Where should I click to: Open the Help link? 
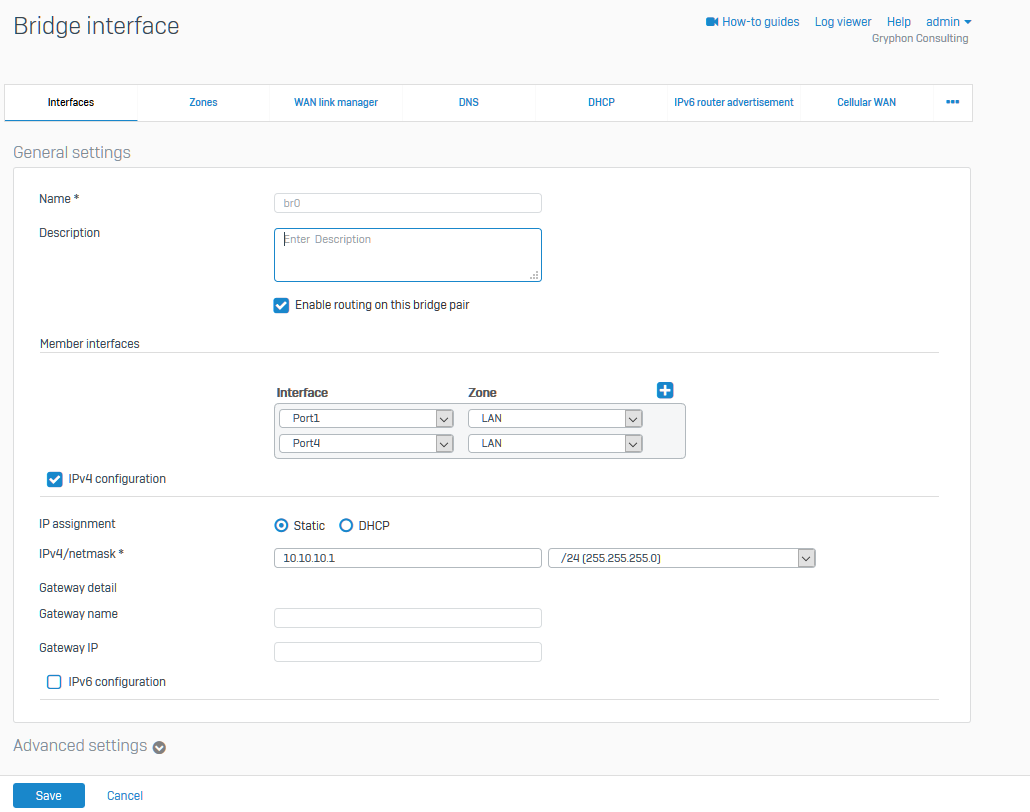point(899,22)
